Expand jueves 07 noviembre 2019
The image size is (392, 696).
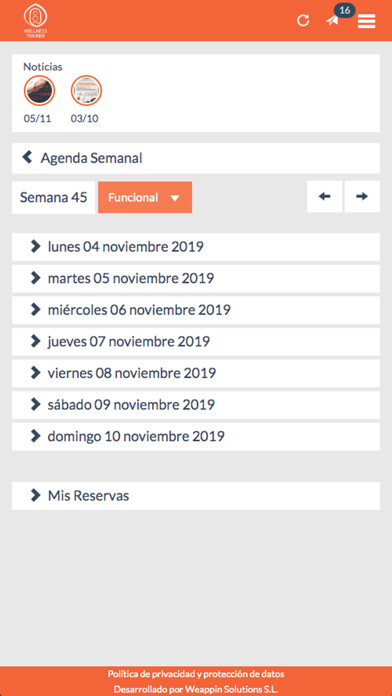(x=196, y=341)
